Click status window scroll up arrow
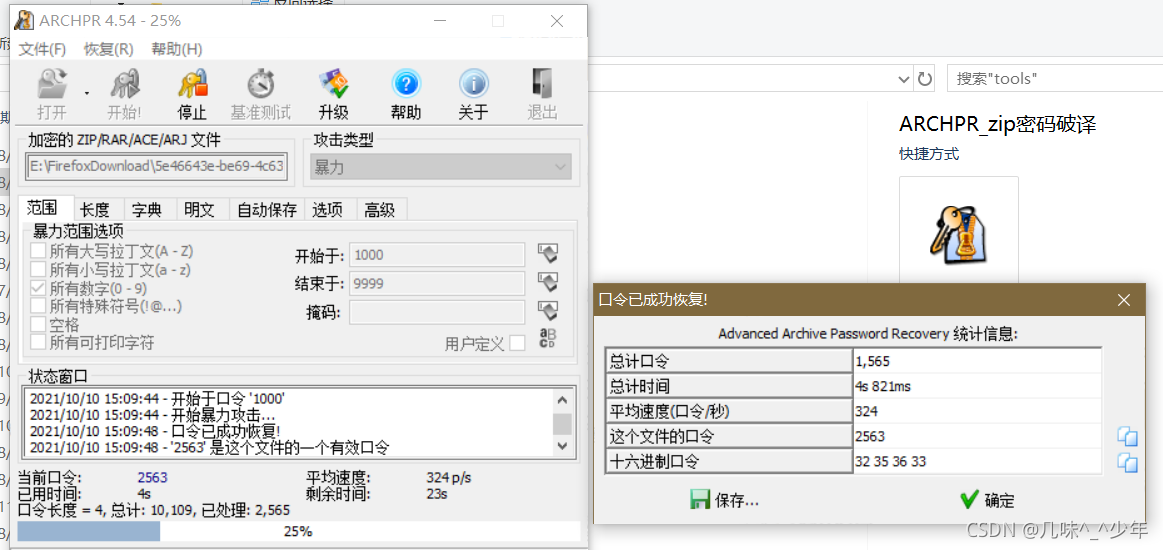The image size is (1163, 550). (563, 400)
